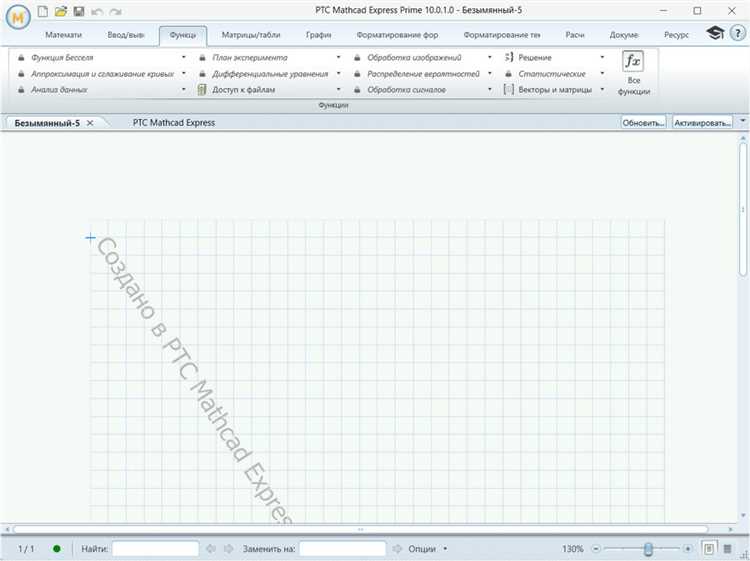
Task: Adjust the zoom slider handle
Action: 648,549
